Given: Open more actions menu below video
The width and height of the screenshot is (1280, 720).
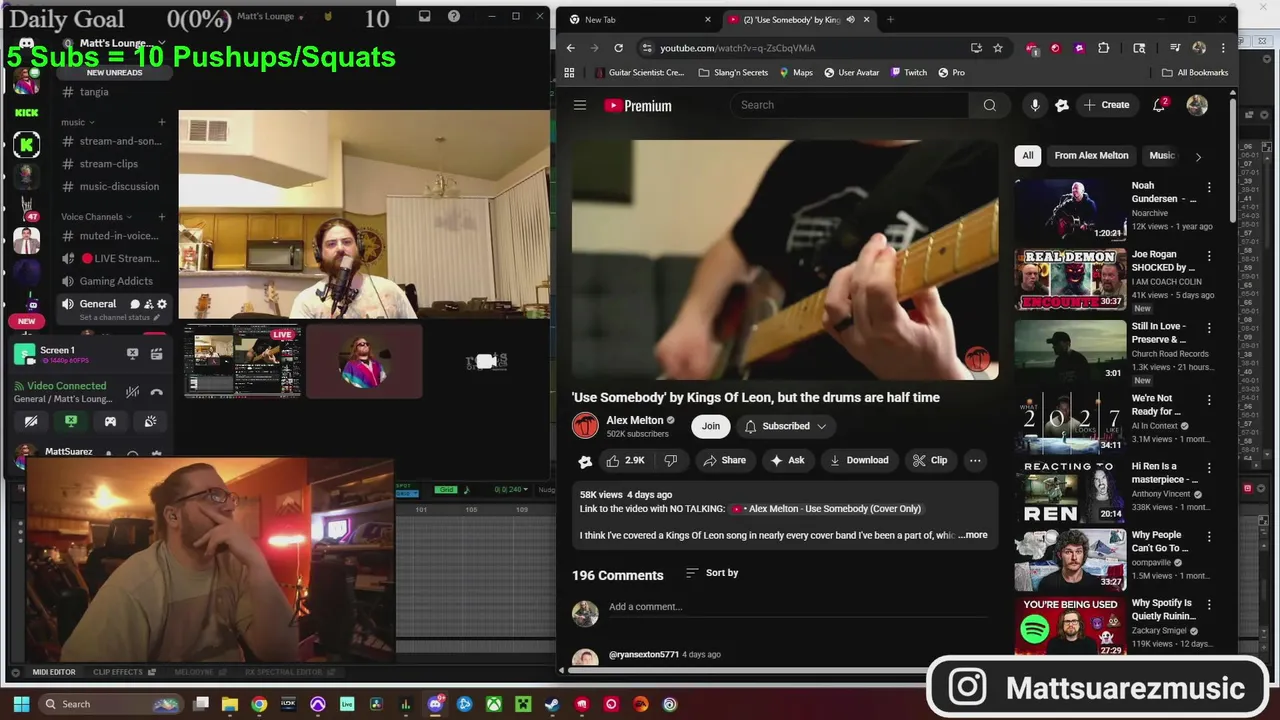Looking at the screenshot, I should [975, 460].
